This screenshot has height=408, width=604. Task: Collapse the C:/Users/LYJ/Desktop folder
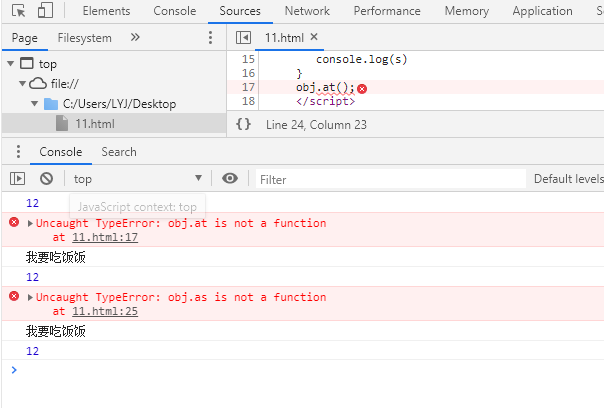click(x=35, y=104)
